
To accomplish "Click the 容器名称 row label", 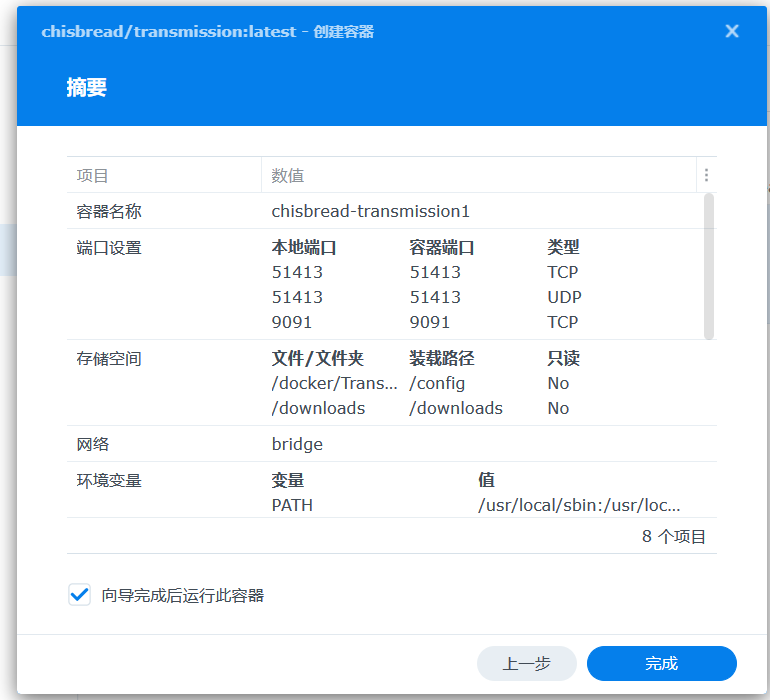I will (109, 211).
